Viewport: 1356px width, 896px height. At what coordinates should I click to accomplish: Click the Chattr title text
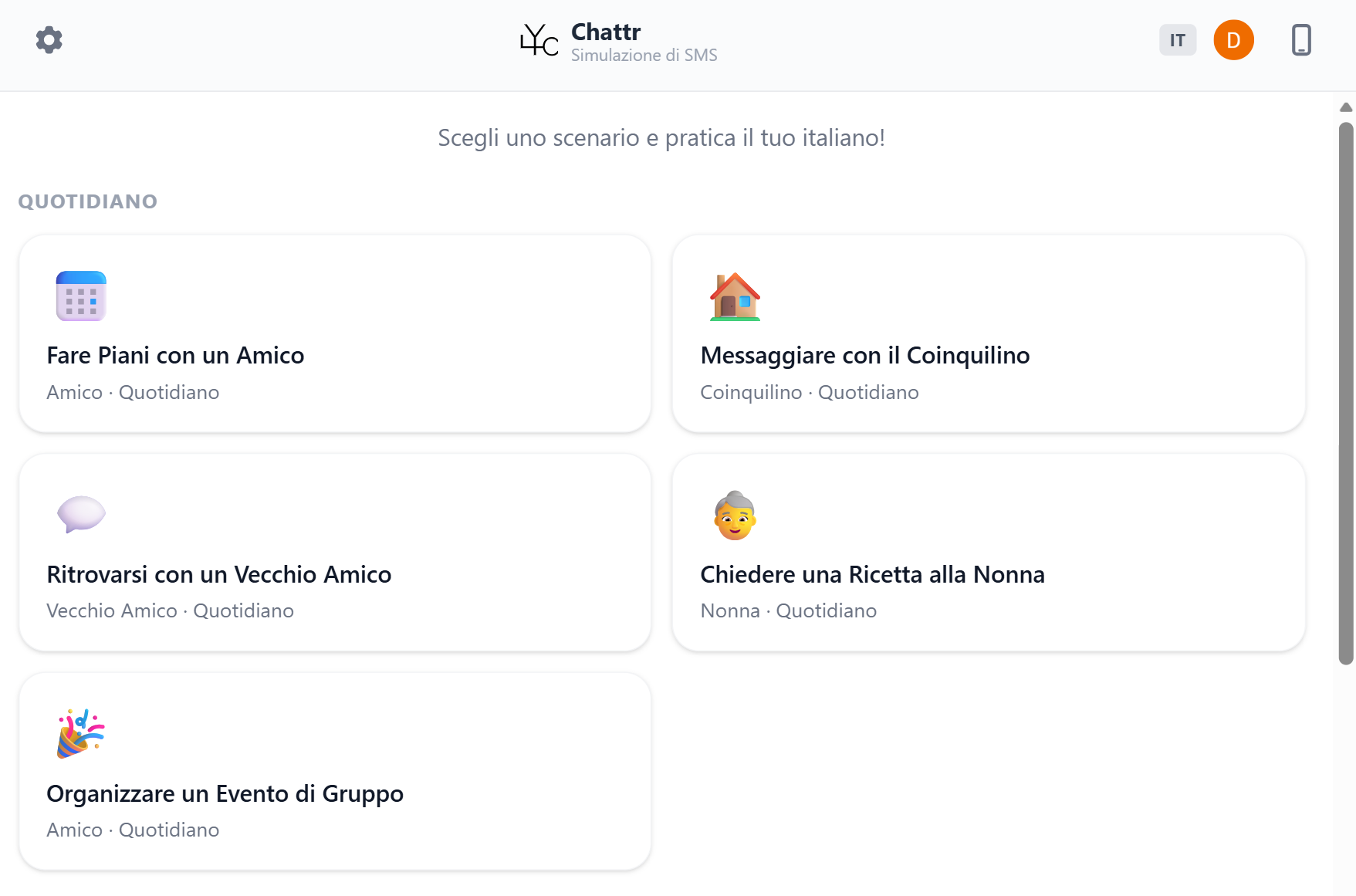click(x=606, y=32)
